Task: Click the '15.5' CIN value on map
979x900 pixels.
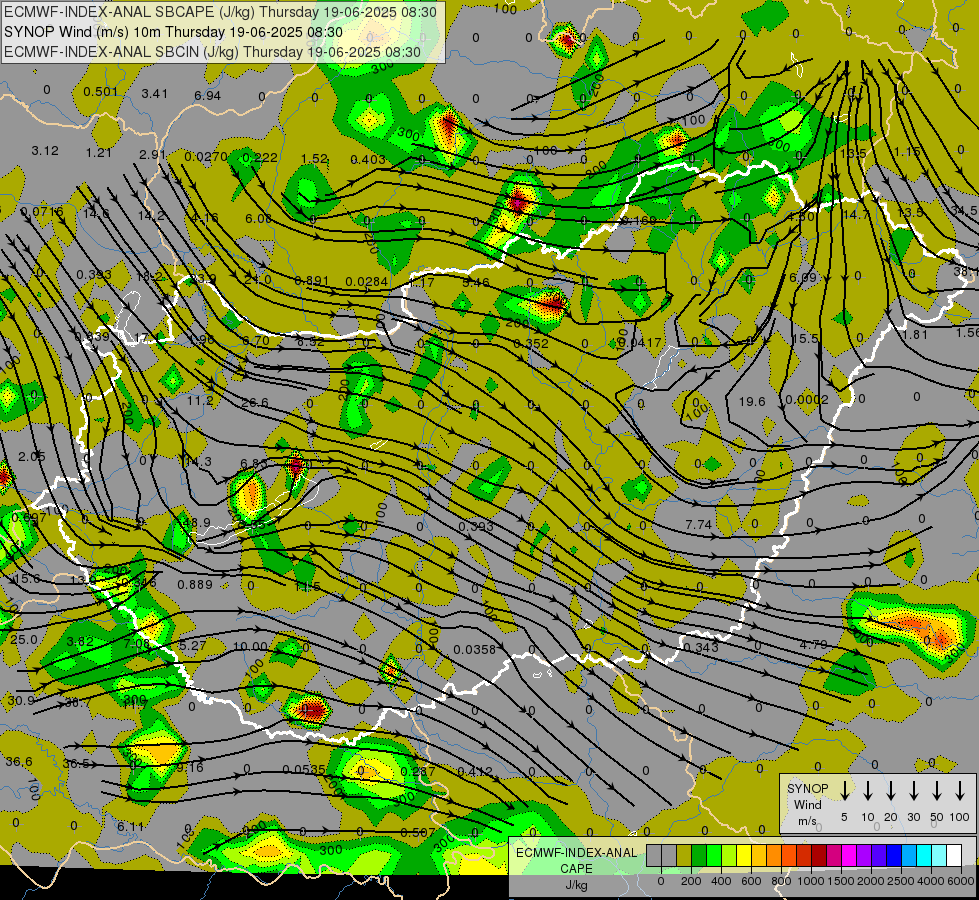Action: tap(804, 339)
